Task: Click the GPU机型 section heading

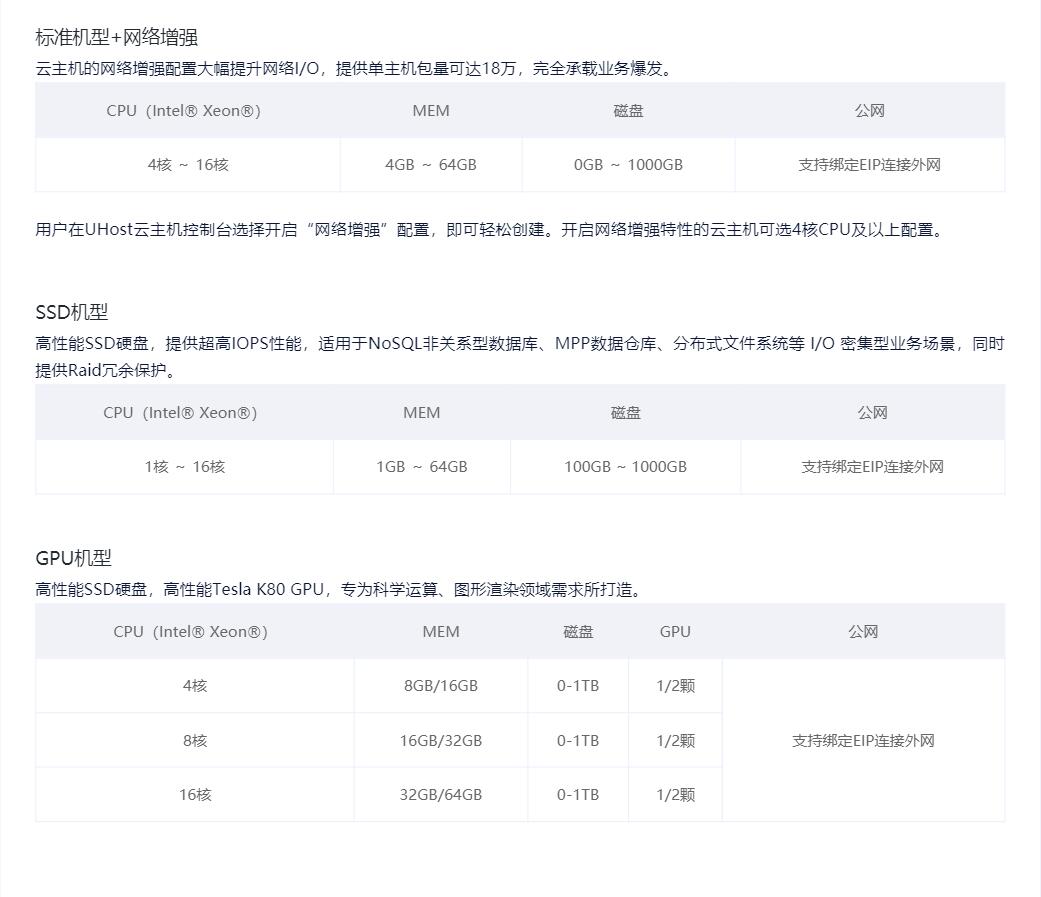Action: click(74, 558)
